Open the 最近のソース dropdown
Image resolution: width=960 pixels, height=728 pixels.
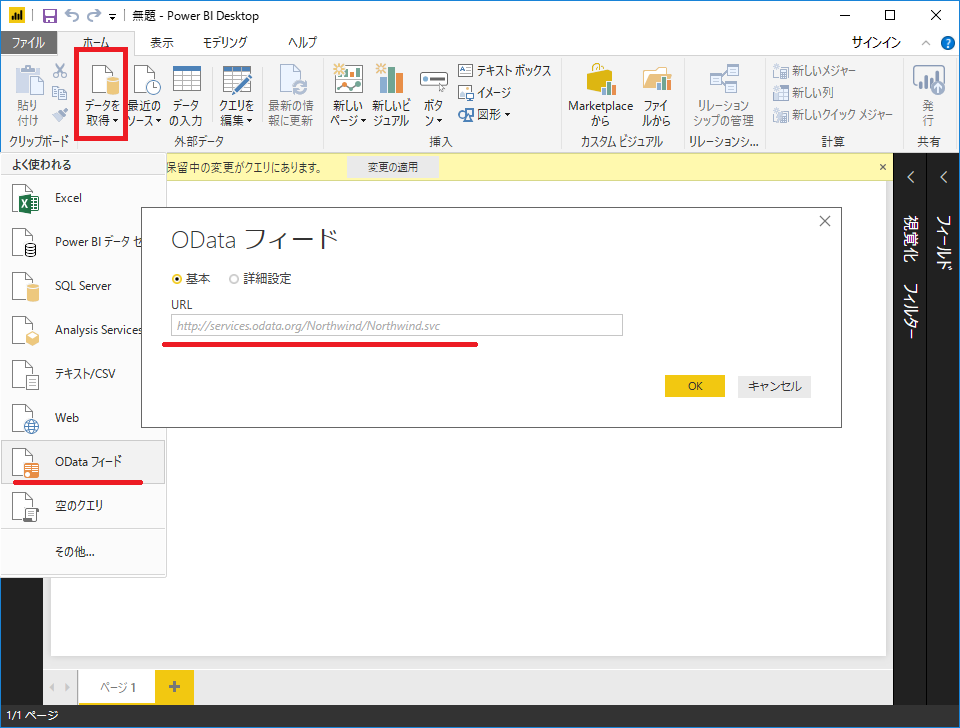click(x=144, y=96)
